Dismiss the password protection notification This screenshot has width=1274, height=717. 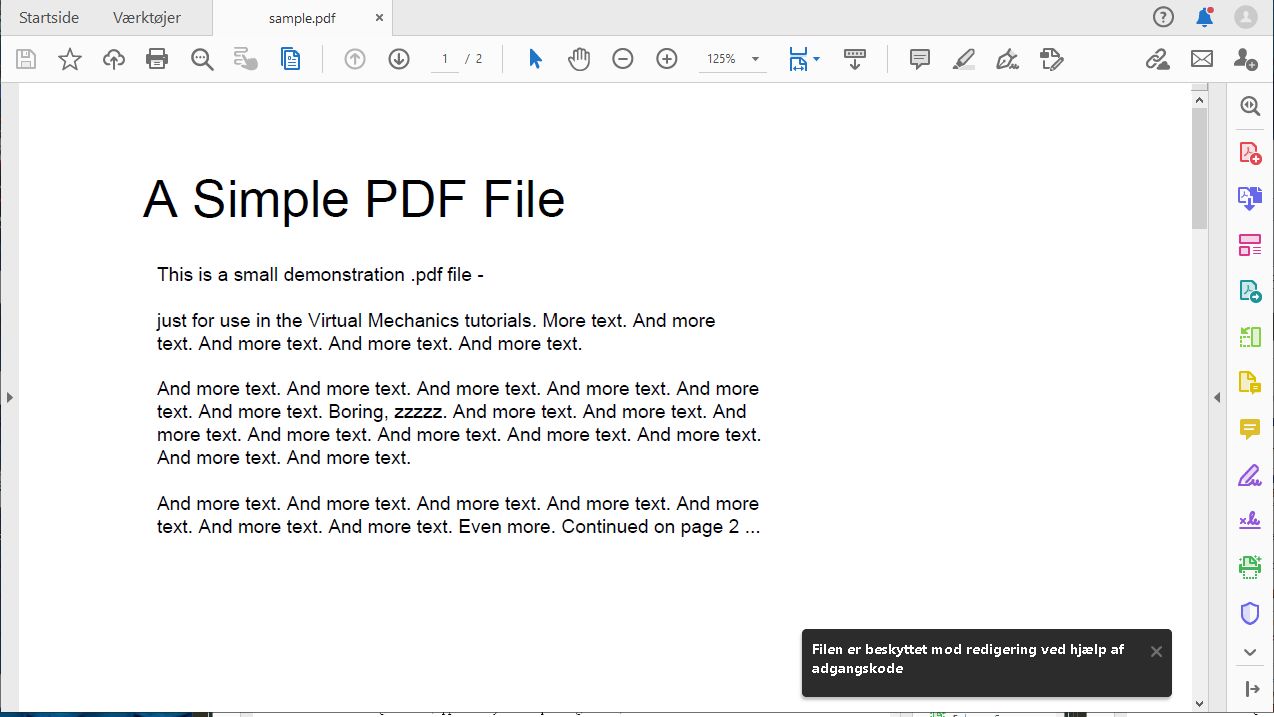1156,652
